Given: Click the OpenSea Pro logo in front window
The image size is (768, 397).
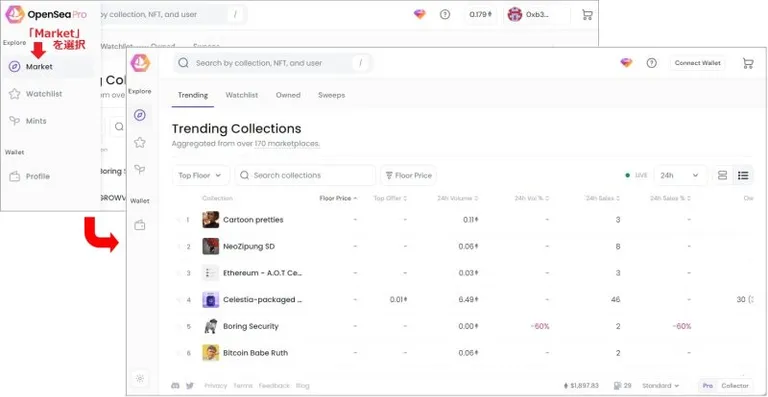Looking at the screenshot, I should 140,63.
